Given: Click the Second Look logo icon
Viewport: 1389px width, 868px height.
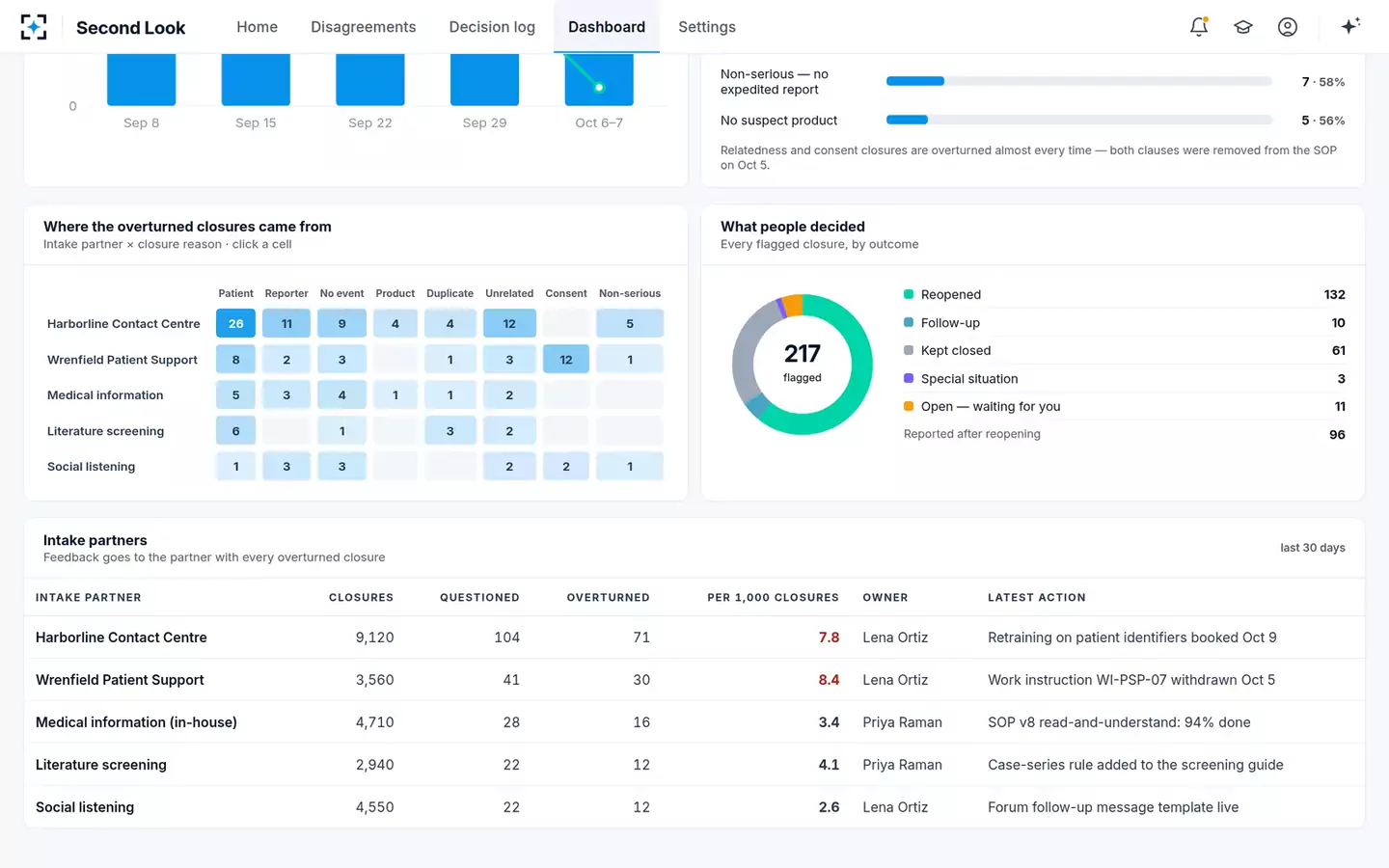Looking at the screenshot, I should pyautogui.click(x=34, y=27).
